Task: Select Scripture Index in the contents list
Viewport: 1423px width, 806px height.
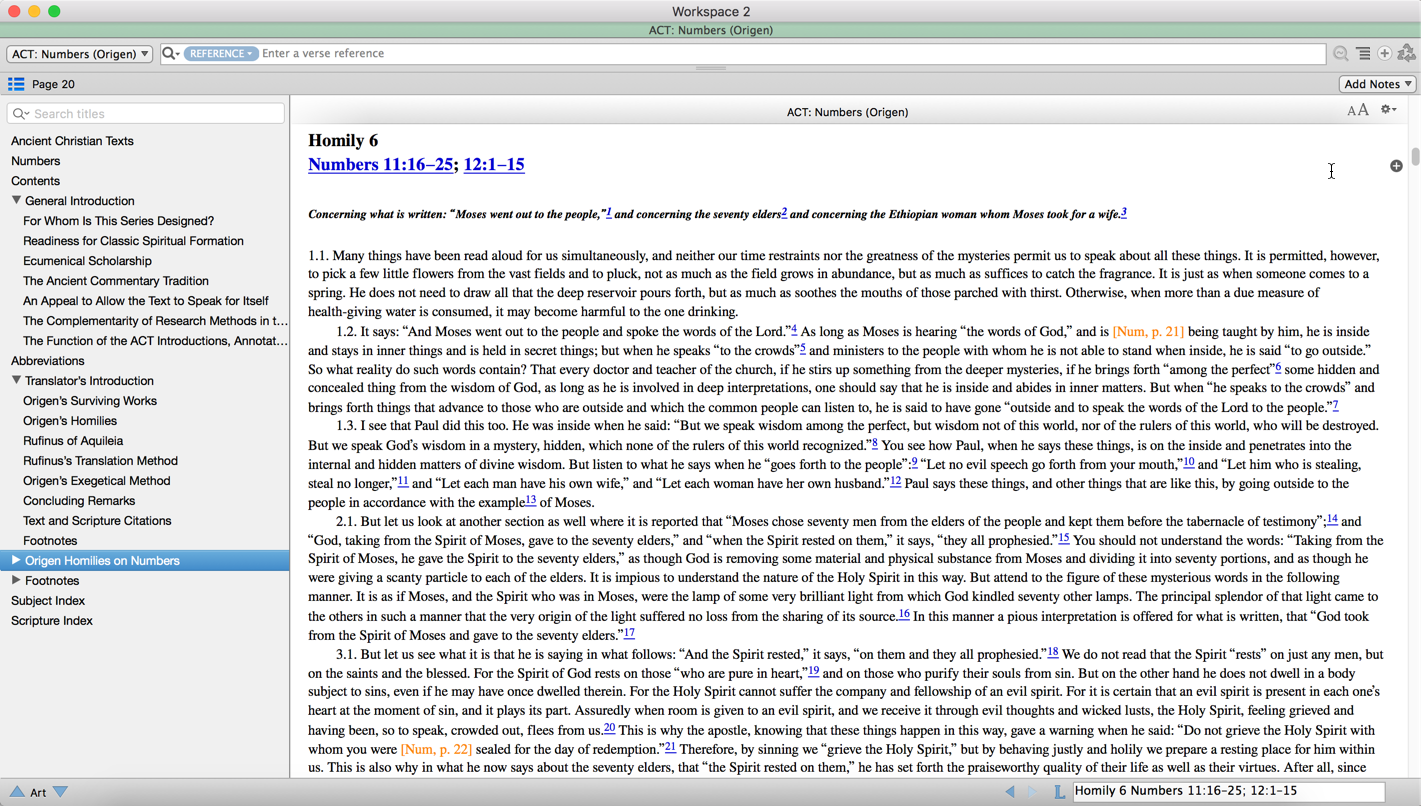Action: click(x=52, y=620)
